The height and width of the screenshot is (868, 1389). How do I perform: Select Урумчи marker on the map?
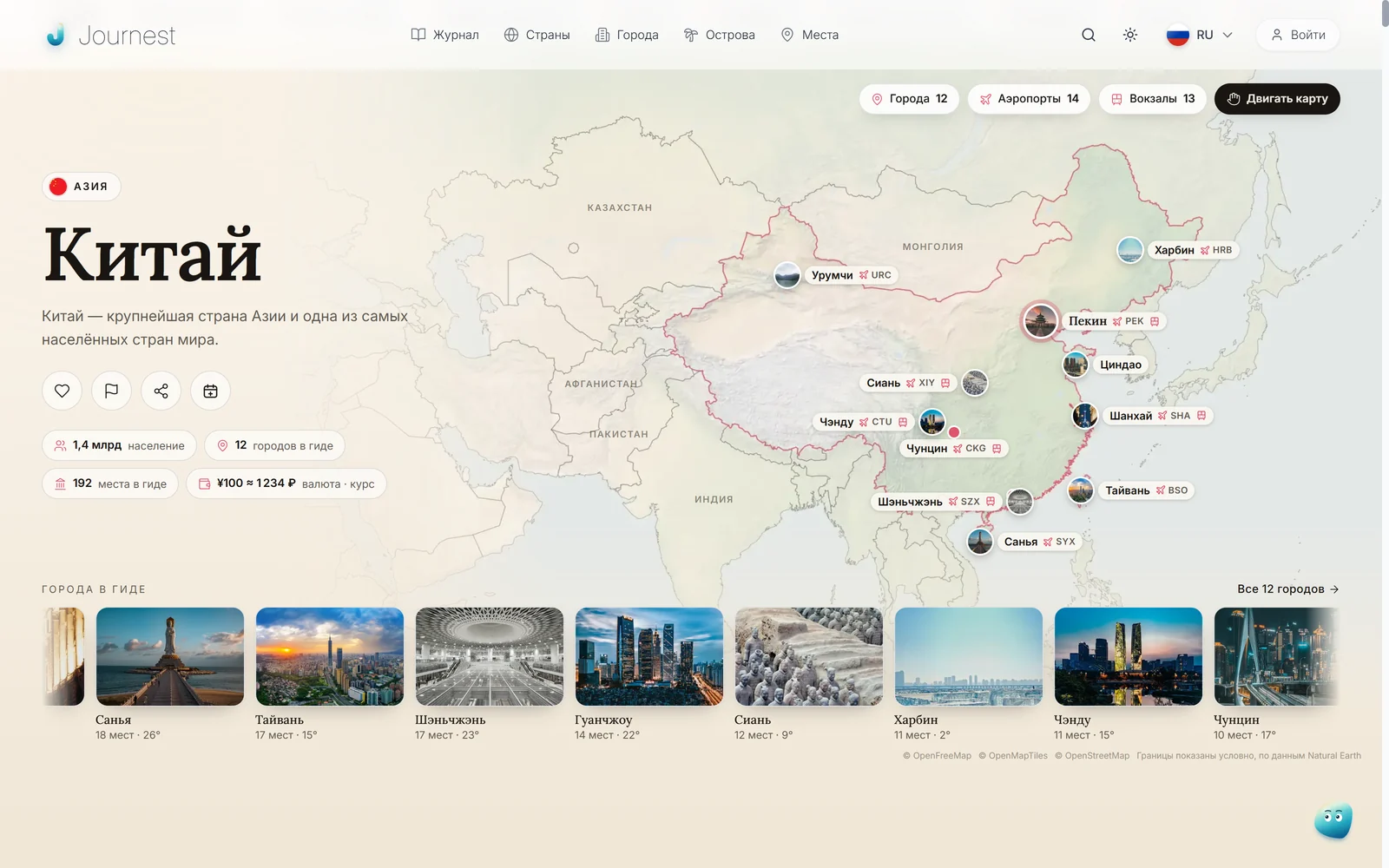(x=787, y=275)
